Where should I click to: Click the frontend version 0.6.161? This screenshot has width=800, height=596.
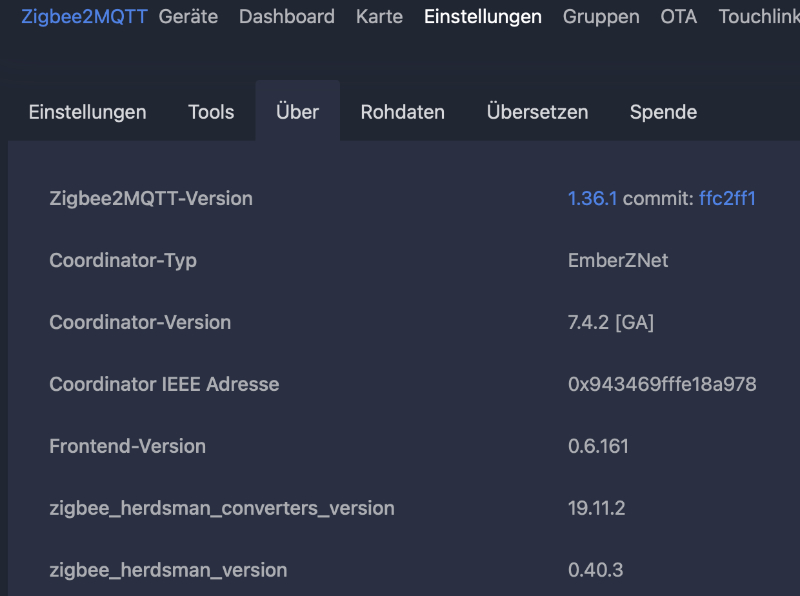click(598, 446)
